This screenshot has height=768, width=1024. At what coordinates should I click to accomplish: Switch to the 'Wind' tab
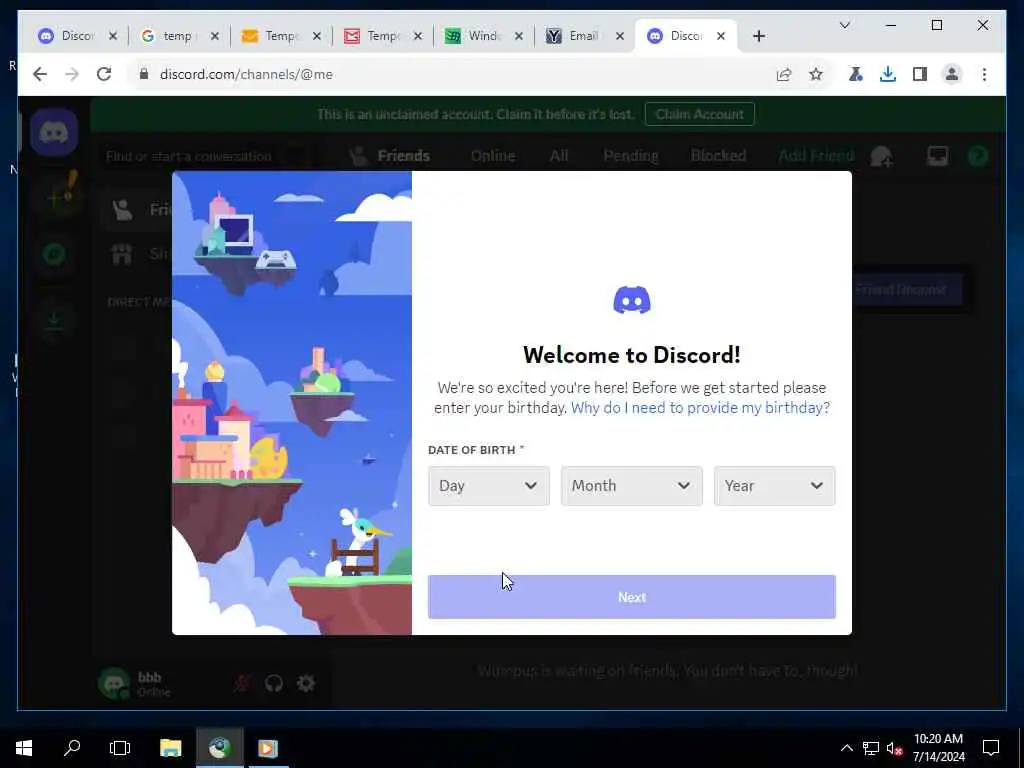tap(472, 36)
